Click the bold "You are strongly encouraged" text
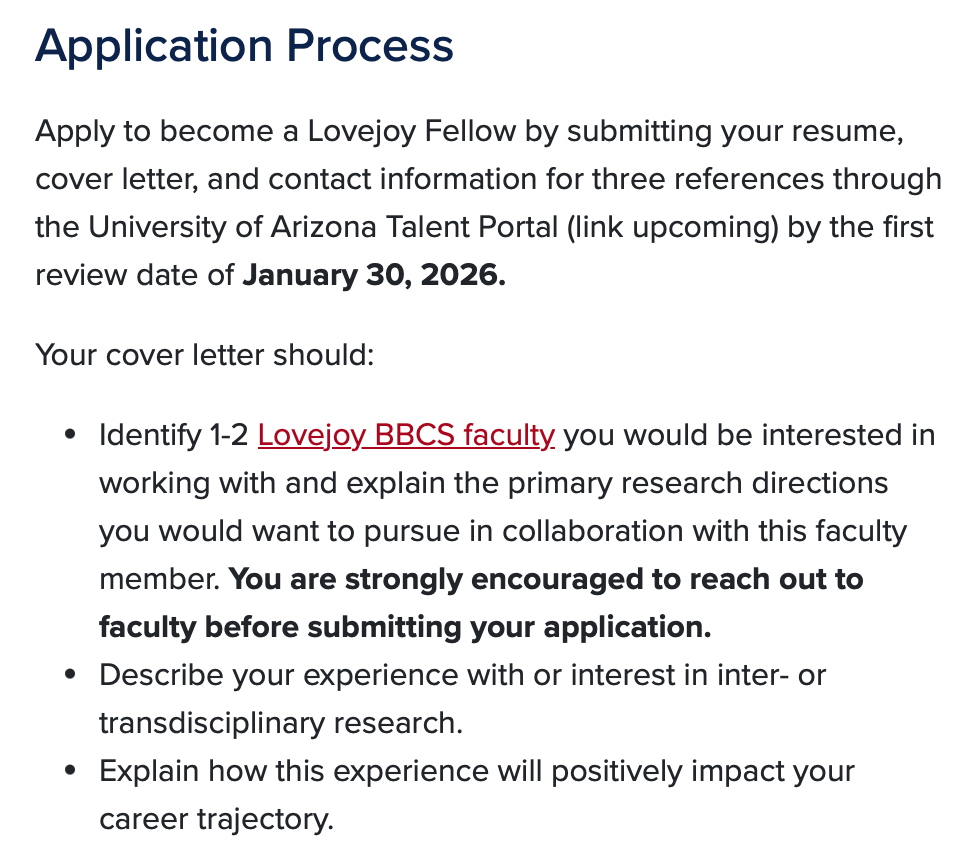 (x=545, y=580)
